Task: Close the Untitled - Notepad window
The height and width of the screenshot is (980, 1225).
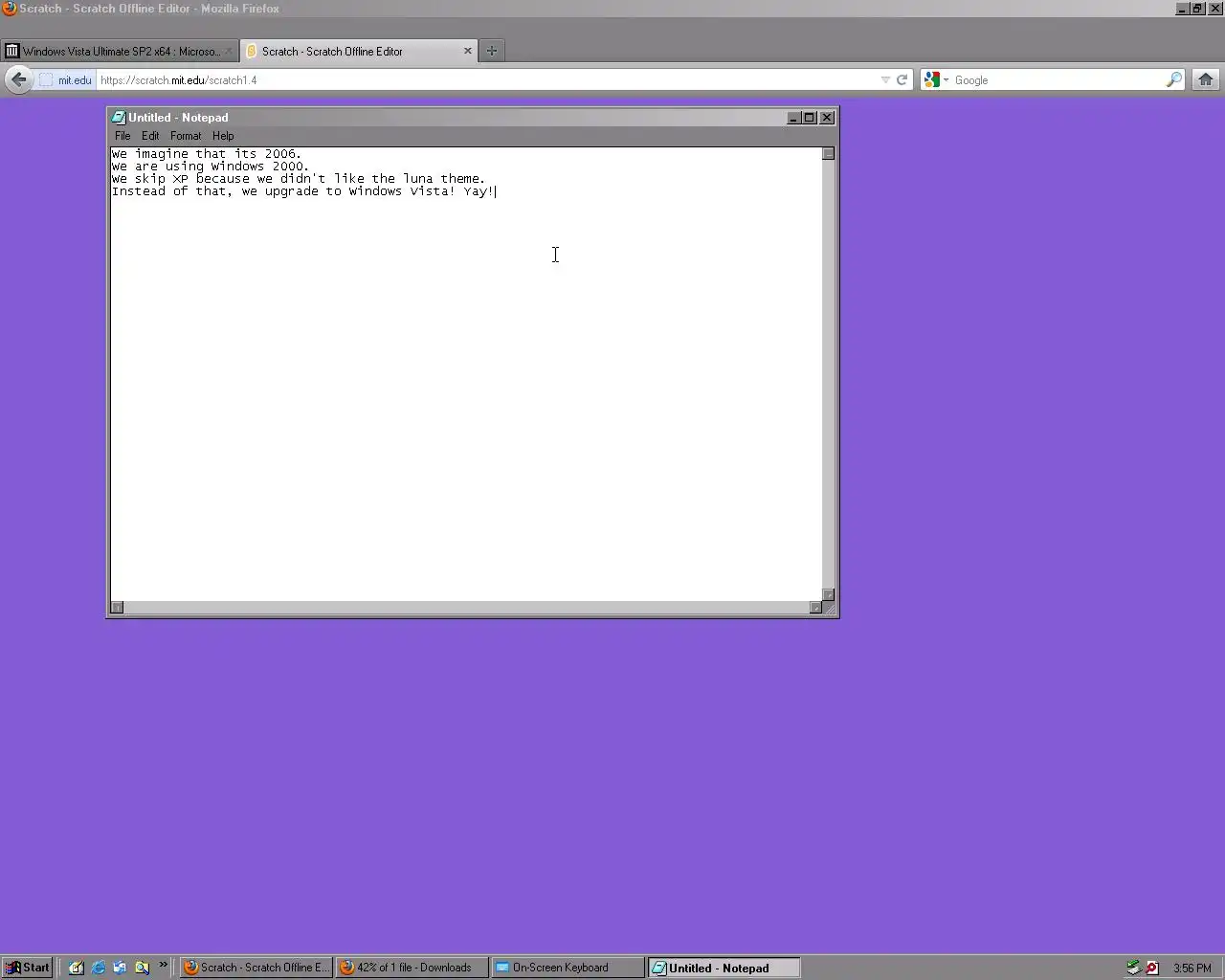Action: coord(828,118)
